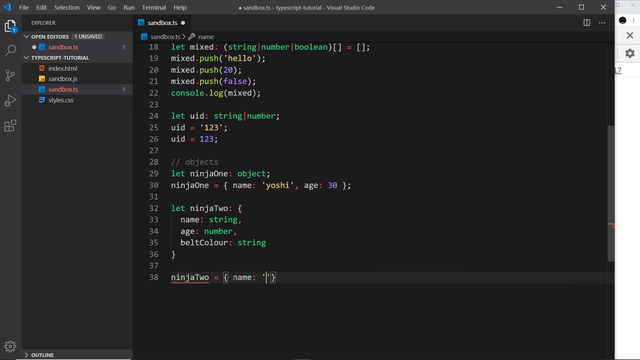640x360 pixels.
Task: Click the VS Code logo icon
Action: [x=7, y=7]
